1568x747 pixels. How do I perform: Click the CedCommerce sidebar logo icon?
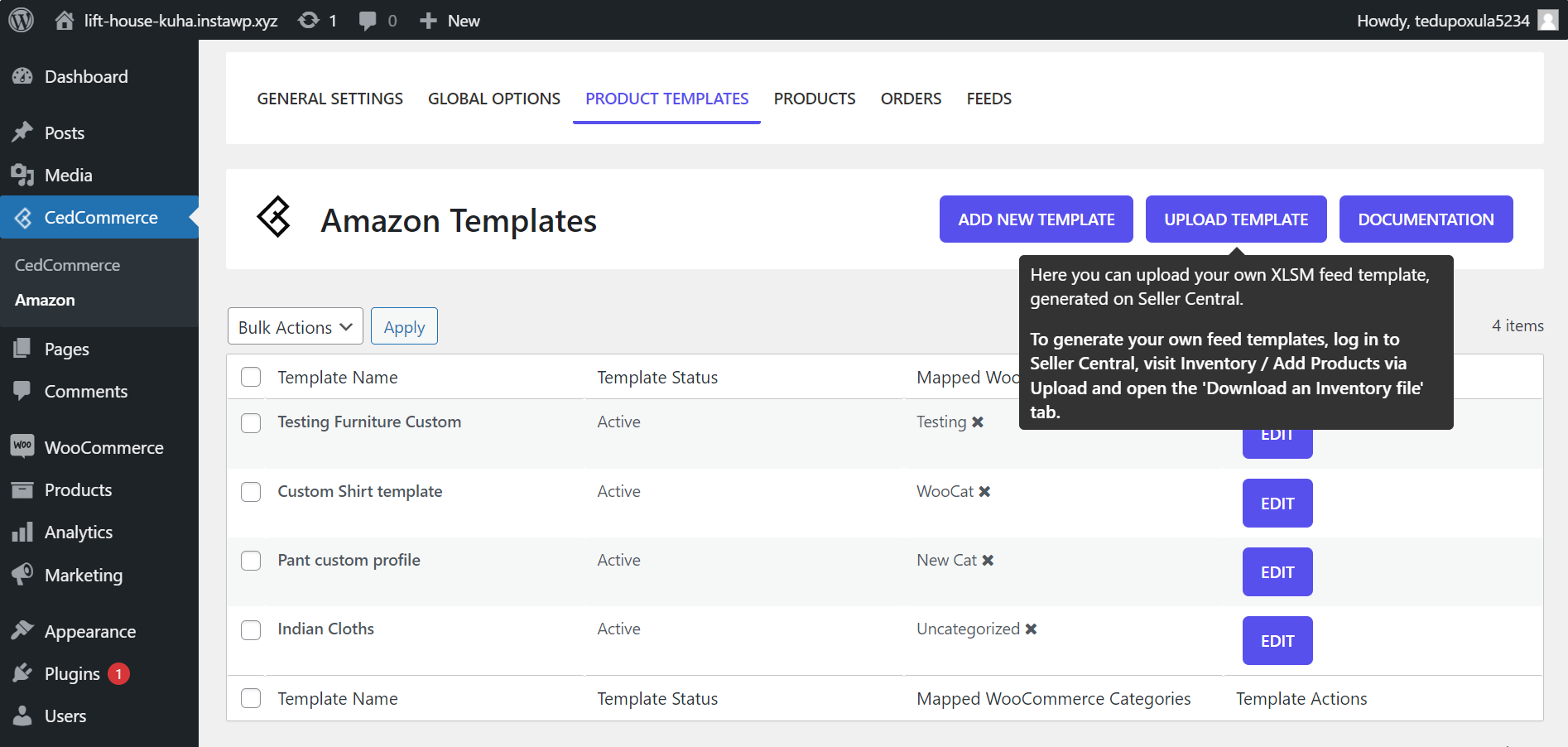(23, 218)
